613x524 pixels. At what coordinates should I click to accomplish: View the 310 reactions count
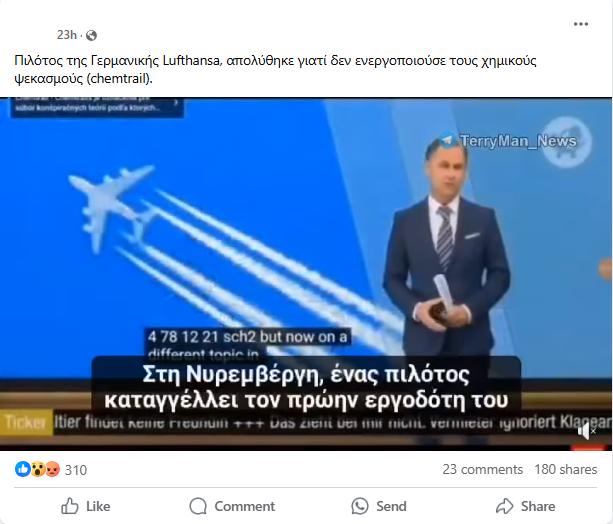[x=76, y=470]
